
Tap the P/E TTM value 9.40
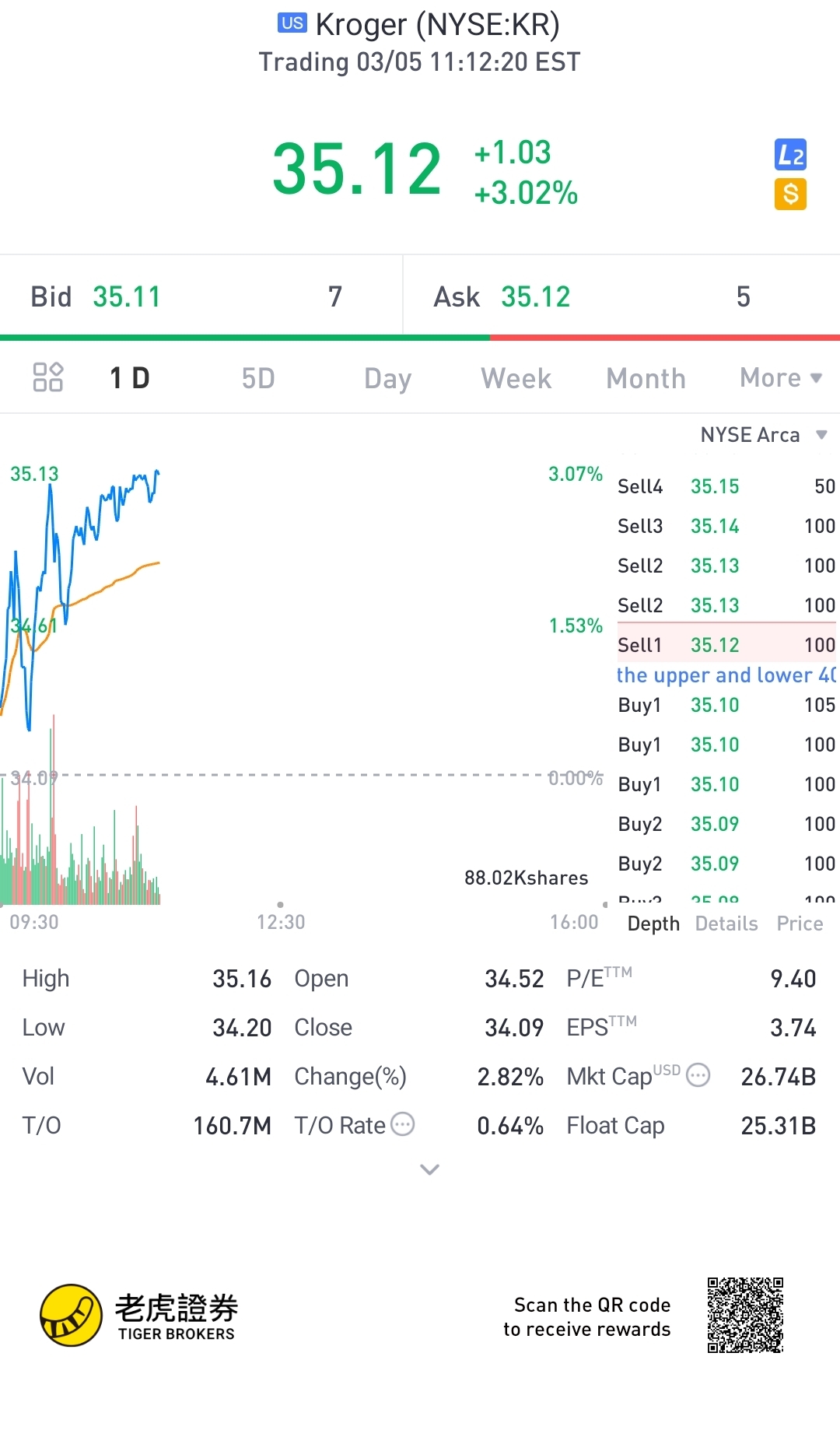tap(793, 978)
